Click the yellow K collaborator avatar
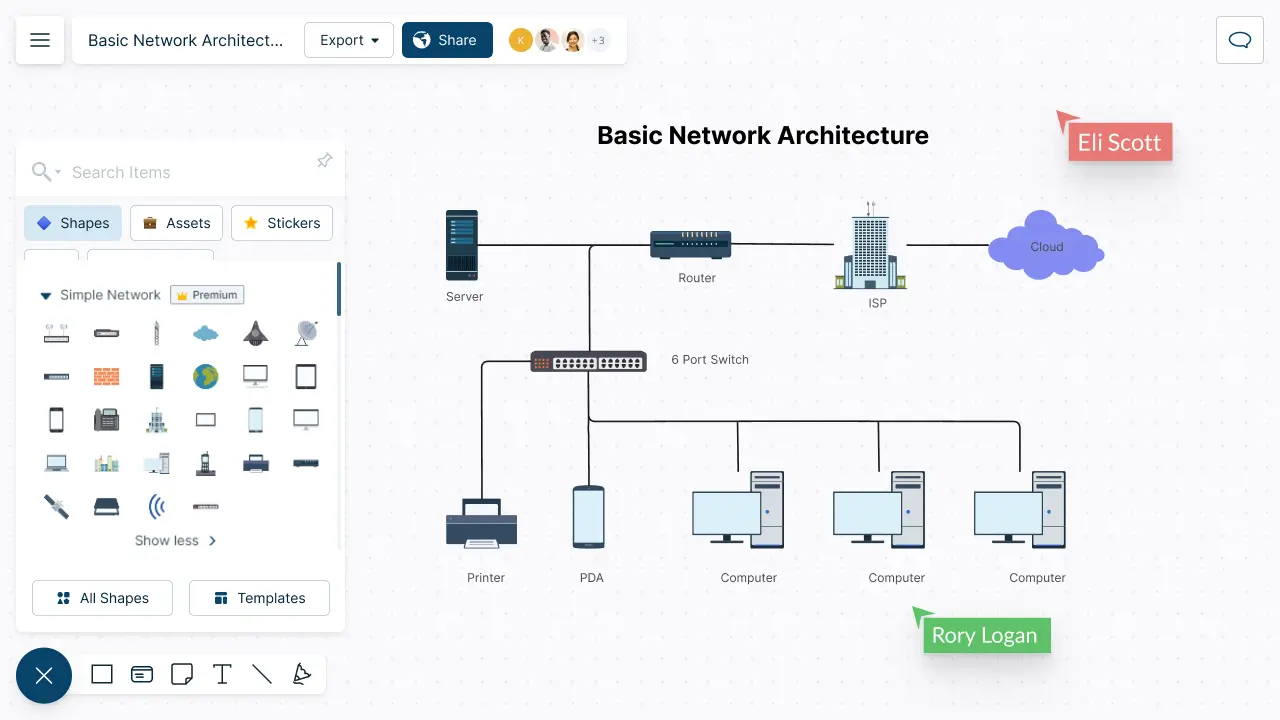This screenshot has width=1280, height=720. tap(520, 40)
